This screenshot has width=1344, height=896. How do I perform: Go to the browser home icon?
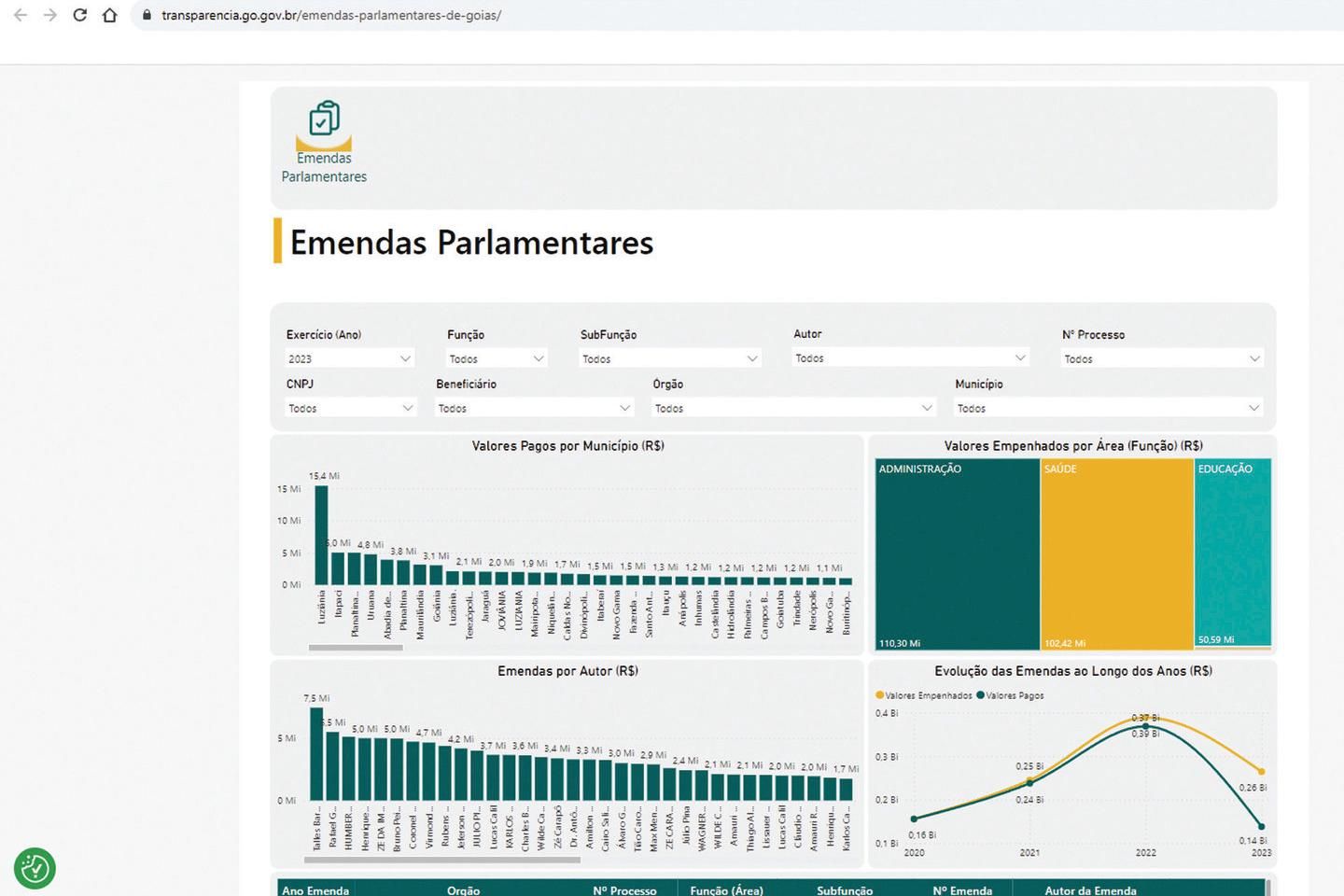click(x=110, y=15)
